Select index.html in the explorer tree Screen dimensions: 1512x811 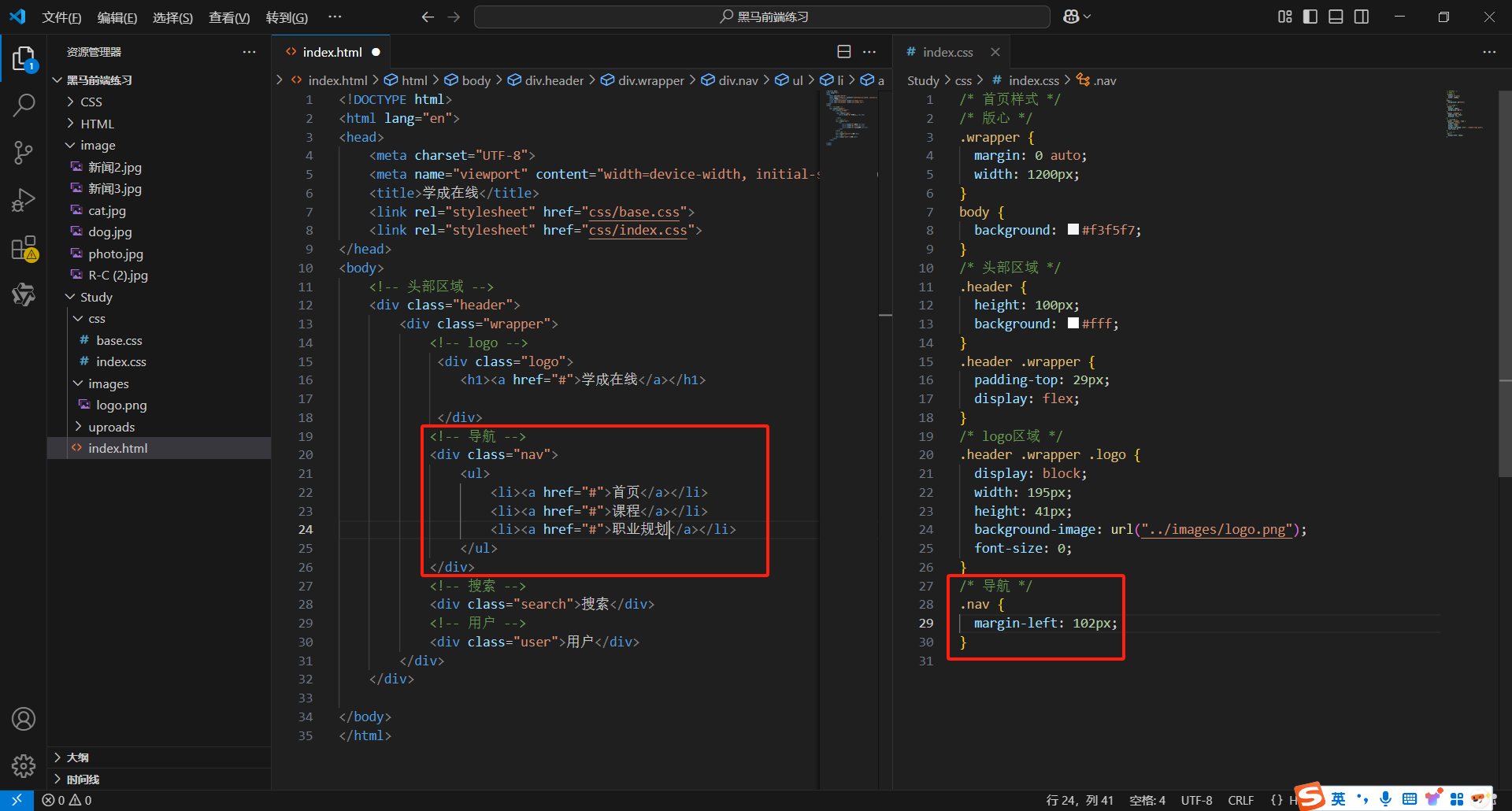pyautogui.click(x=117, y=448)
